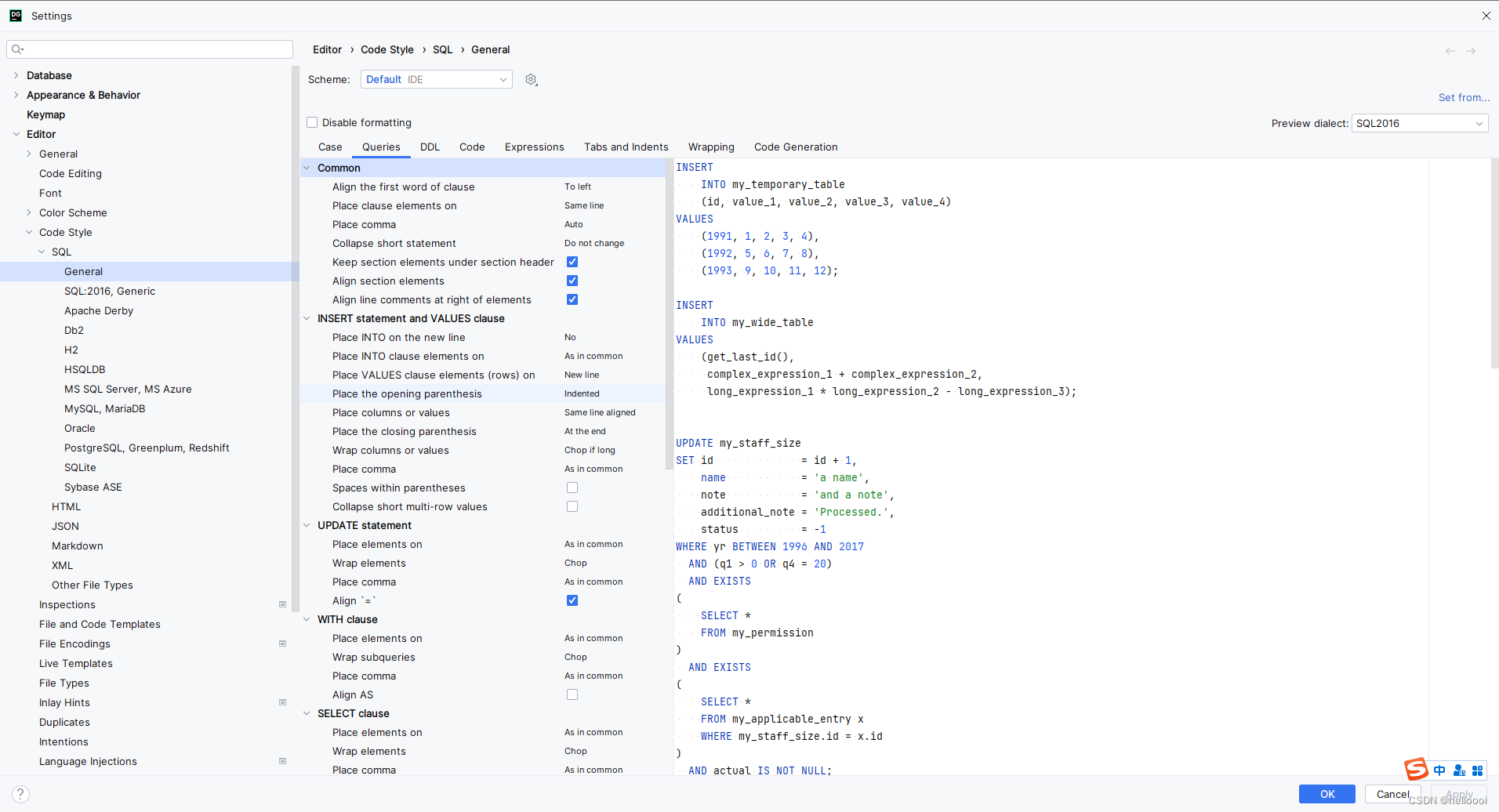
Task: Open the help question mark icon
Action: coord(21,794)
